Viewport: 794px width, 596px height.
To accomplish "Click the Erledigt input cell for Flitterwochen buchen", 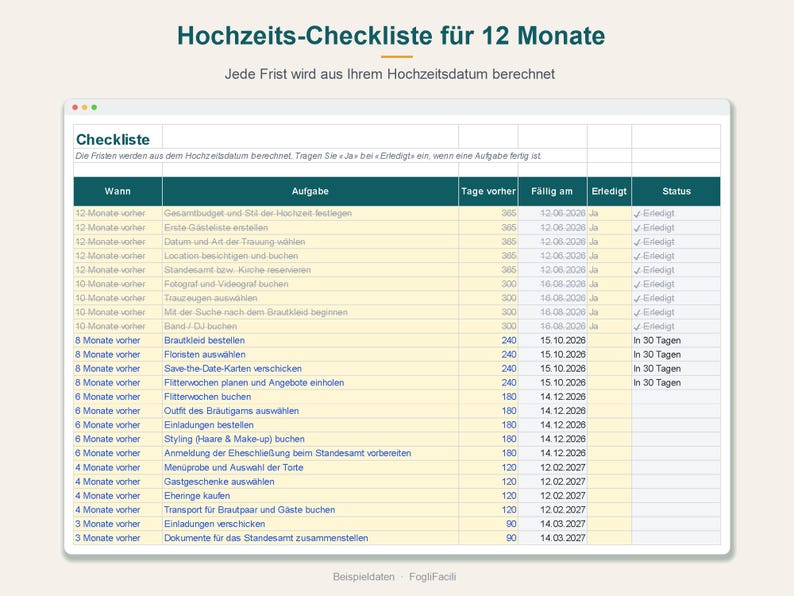I will [609, 396].
